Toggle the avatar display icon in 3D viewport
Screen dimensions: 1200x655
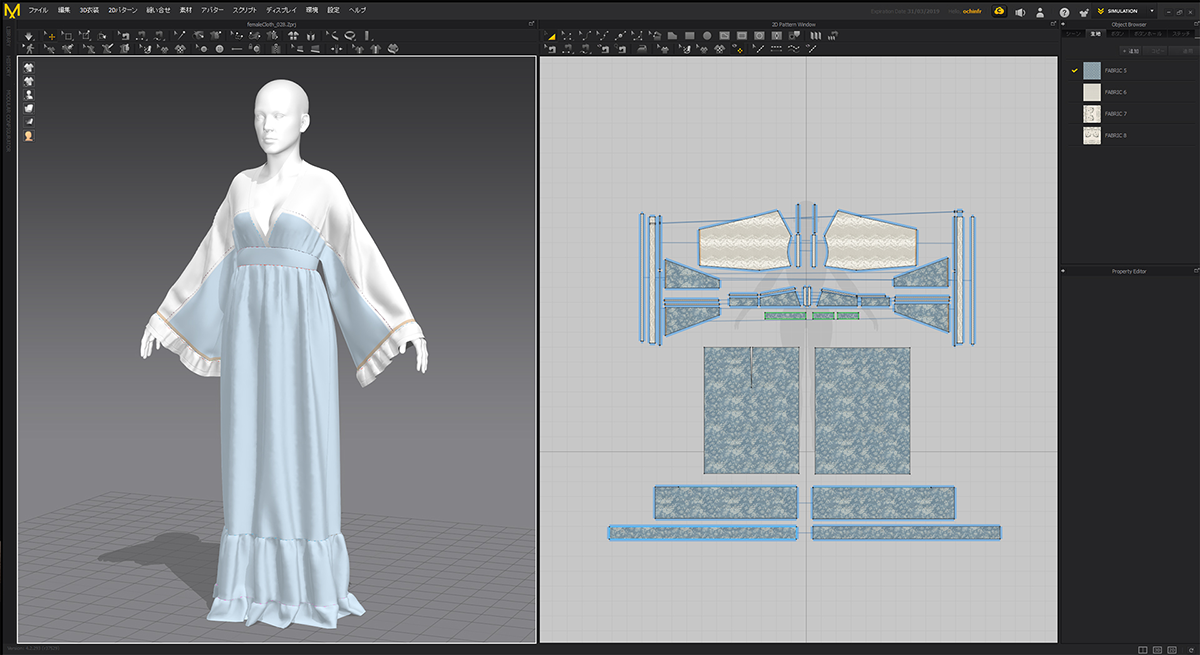click(29, 95)
